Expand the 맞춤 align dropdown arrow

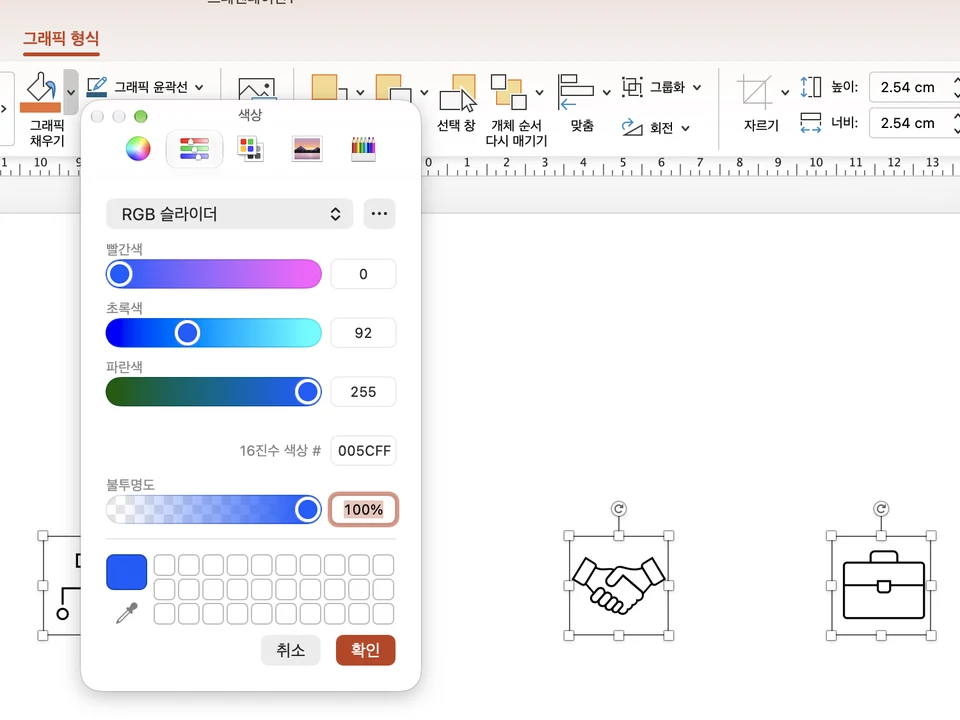click(x=606, y=92)
